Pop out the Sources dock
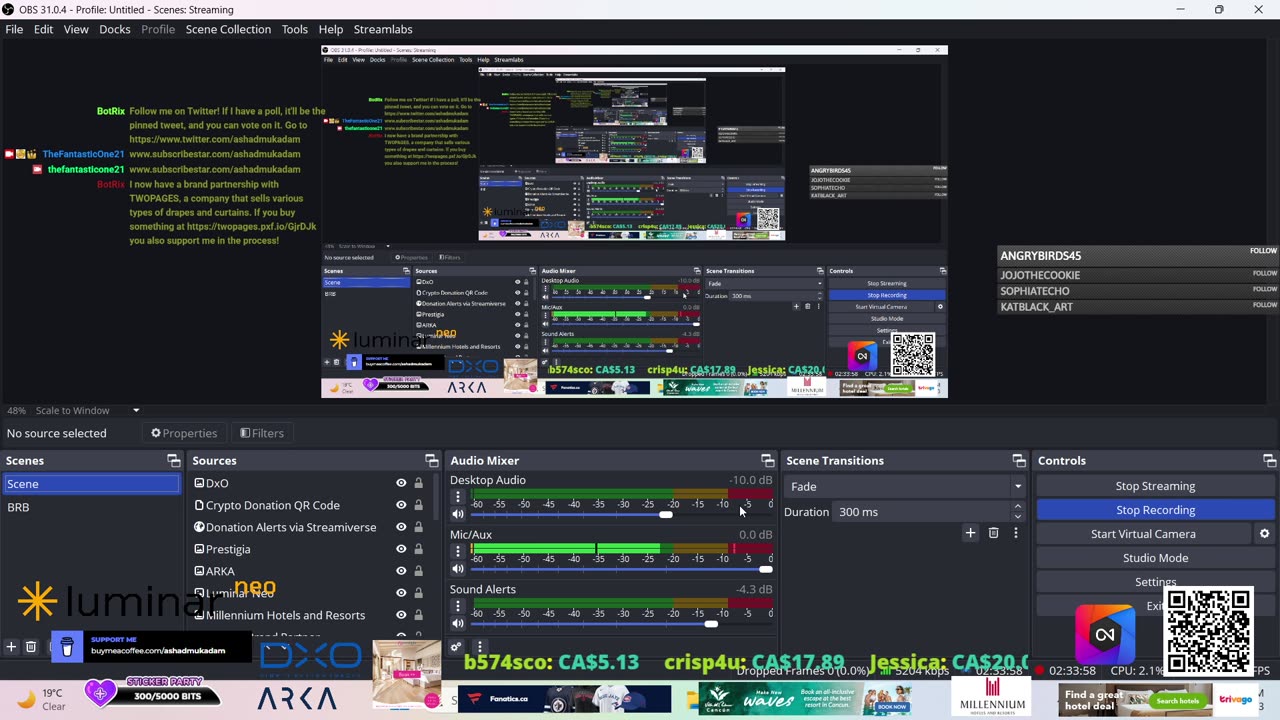The height and width of the screenshot is (720, 1280). (x=431, y=461)
